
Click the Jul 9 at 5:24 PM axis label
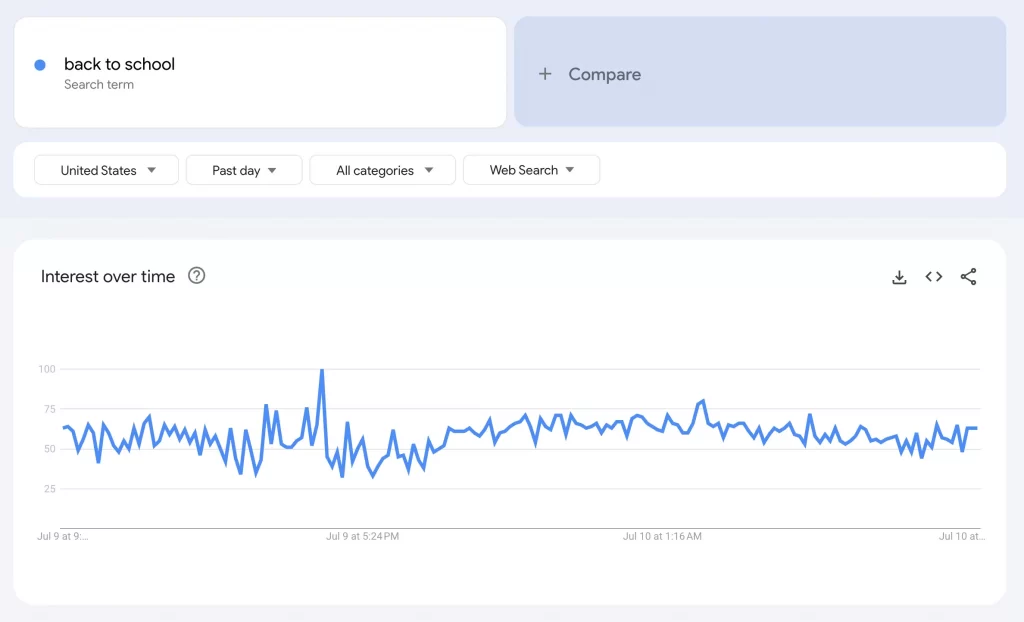pyautogui.click(x=362, y=536)
